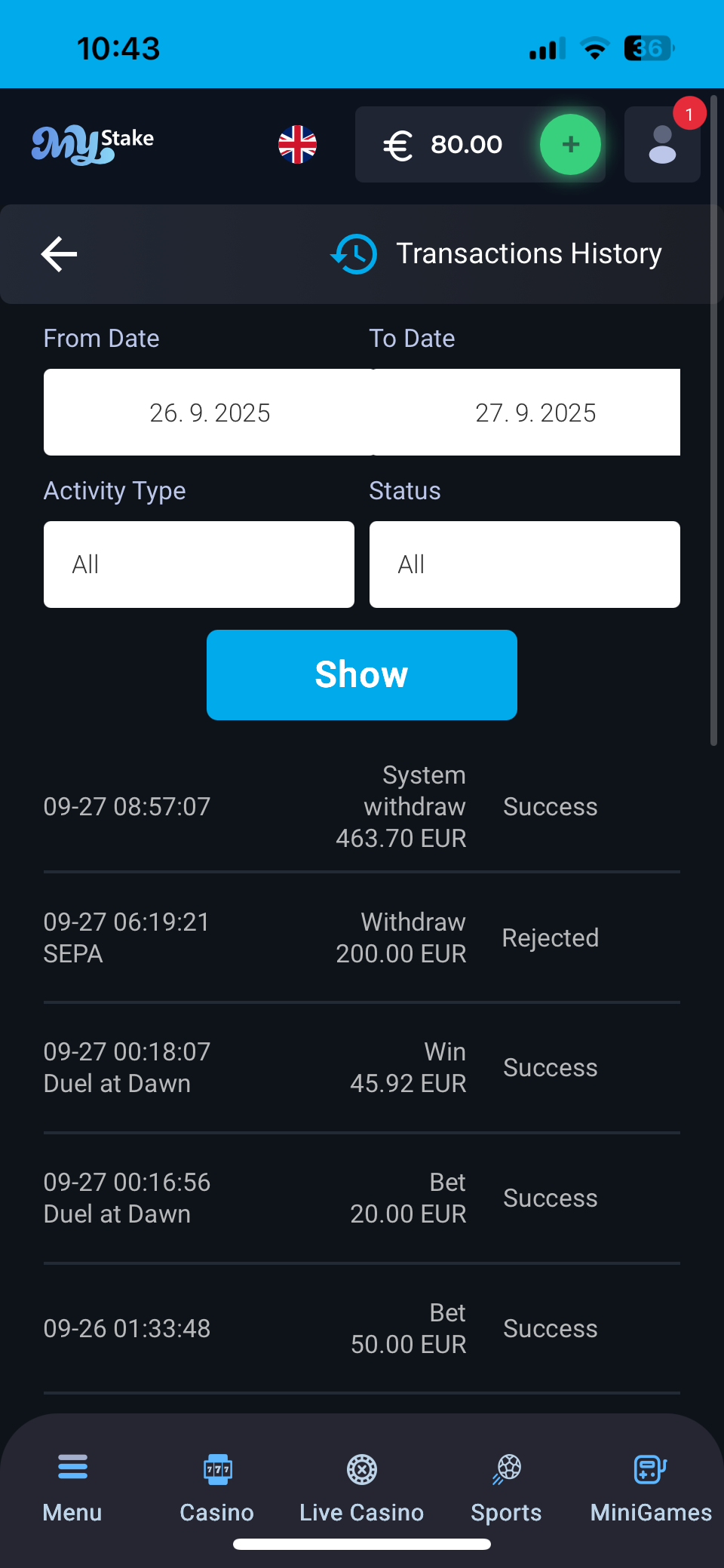Viewport: 724px width, 1568px height.
Task: Select the rejected SEPA withdraw transaction
Action: pyautogui.click(x=362, y=937)
